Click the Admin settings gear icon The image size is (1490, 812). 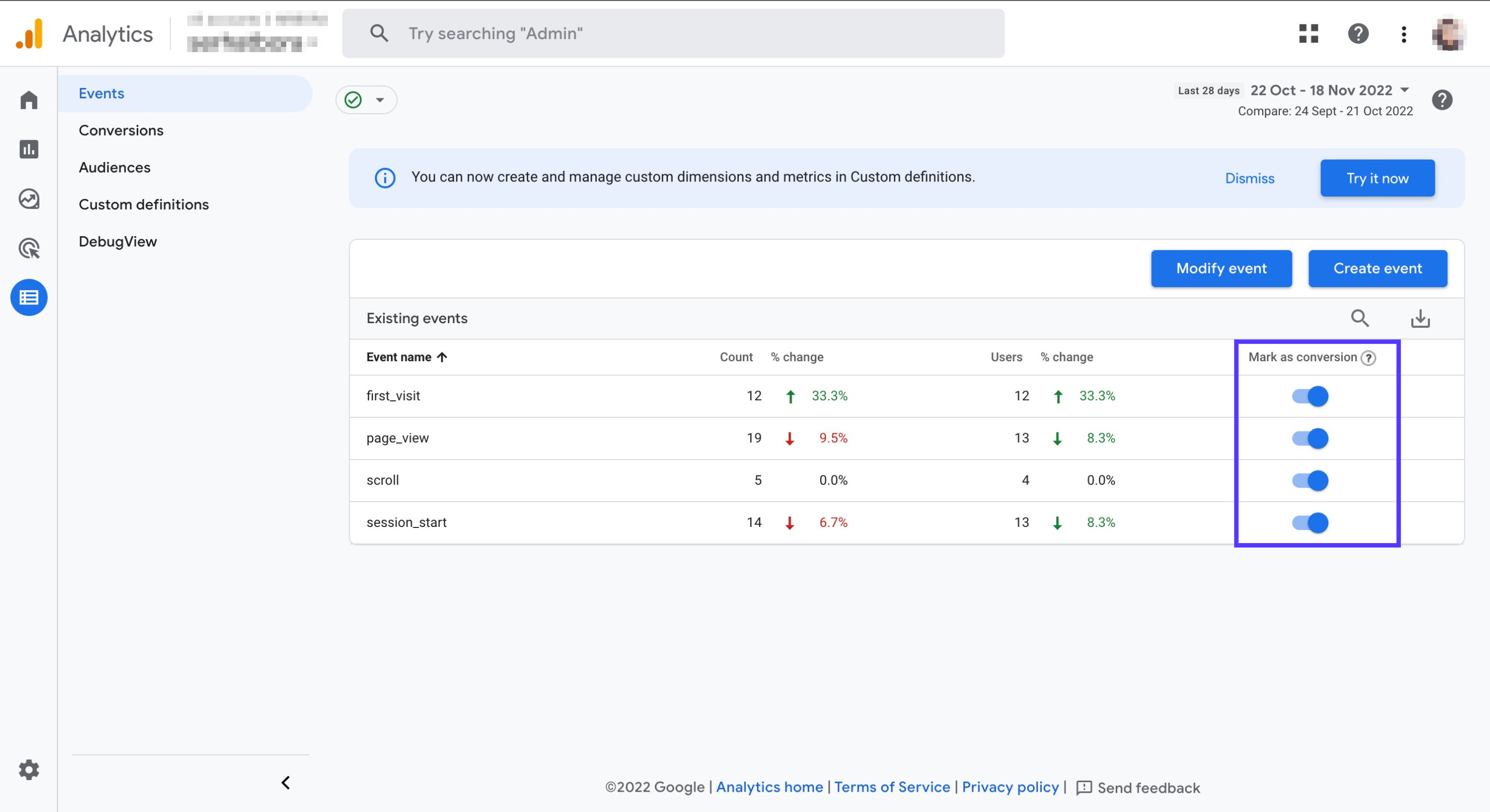pyautogui.click(x=28, y=770)
